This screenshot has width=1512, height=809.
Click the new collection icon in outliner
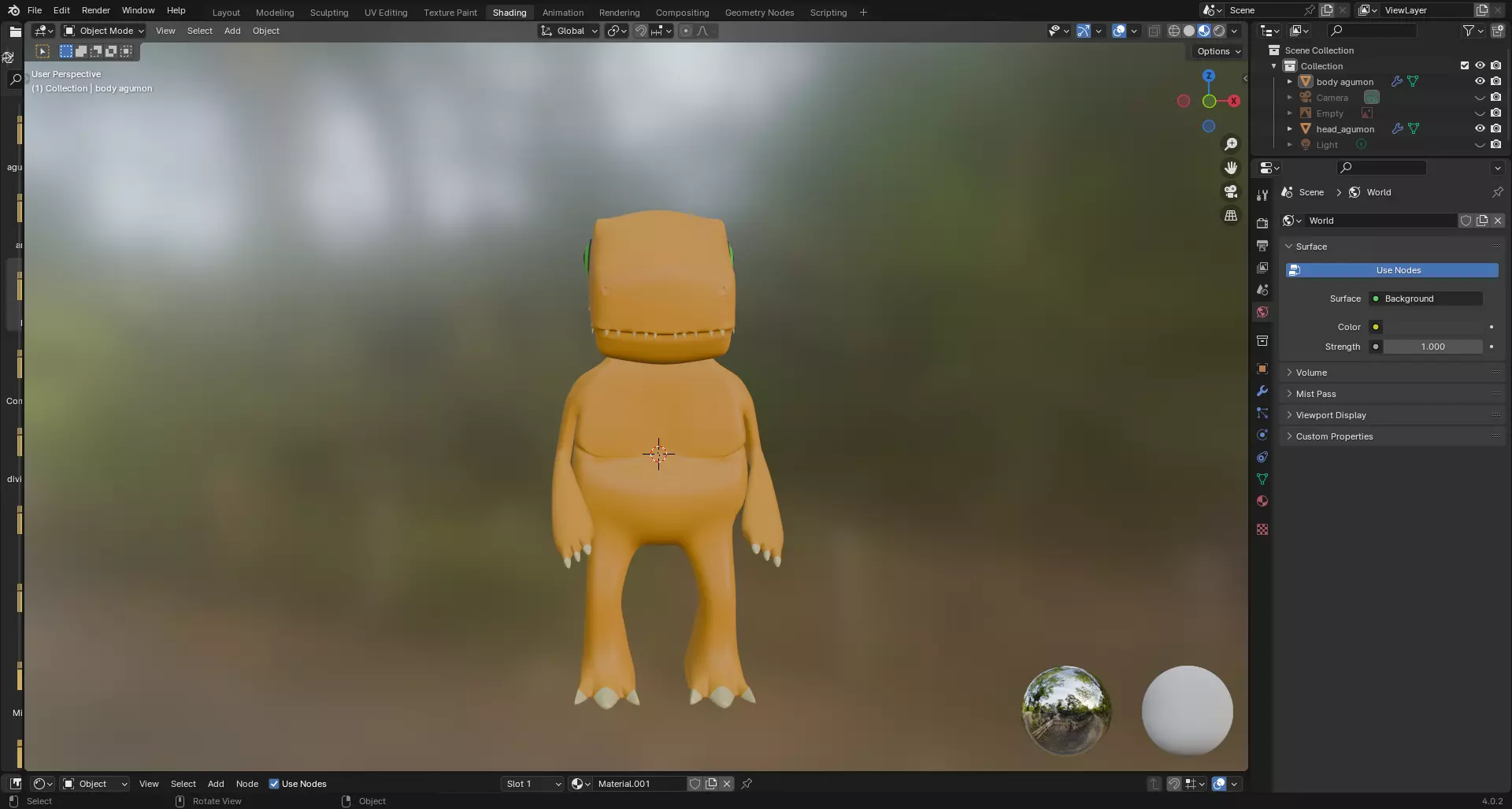(x=1497, y=31)
